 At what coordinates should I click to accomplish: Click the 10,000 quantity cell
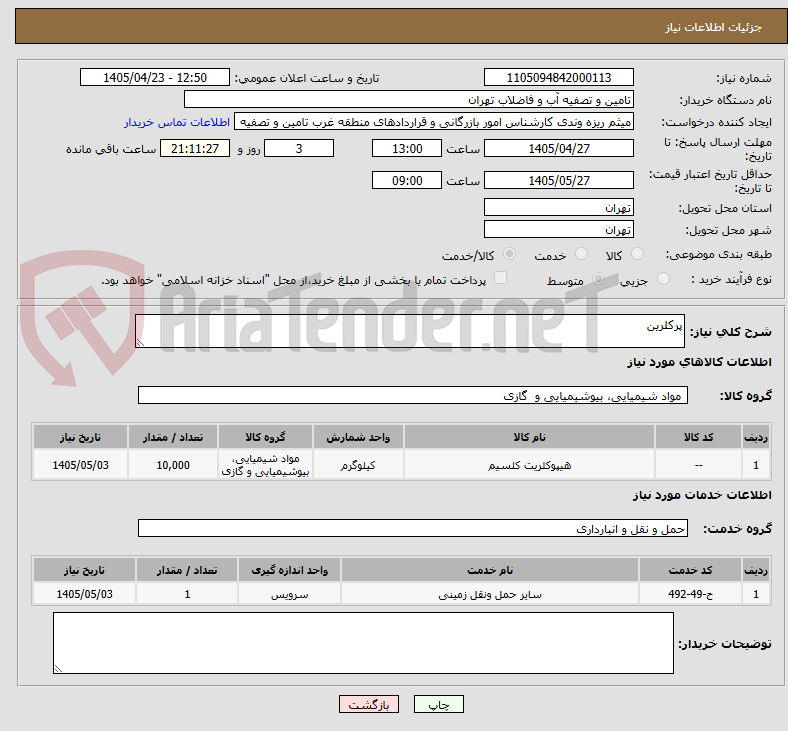click(172, 465)
